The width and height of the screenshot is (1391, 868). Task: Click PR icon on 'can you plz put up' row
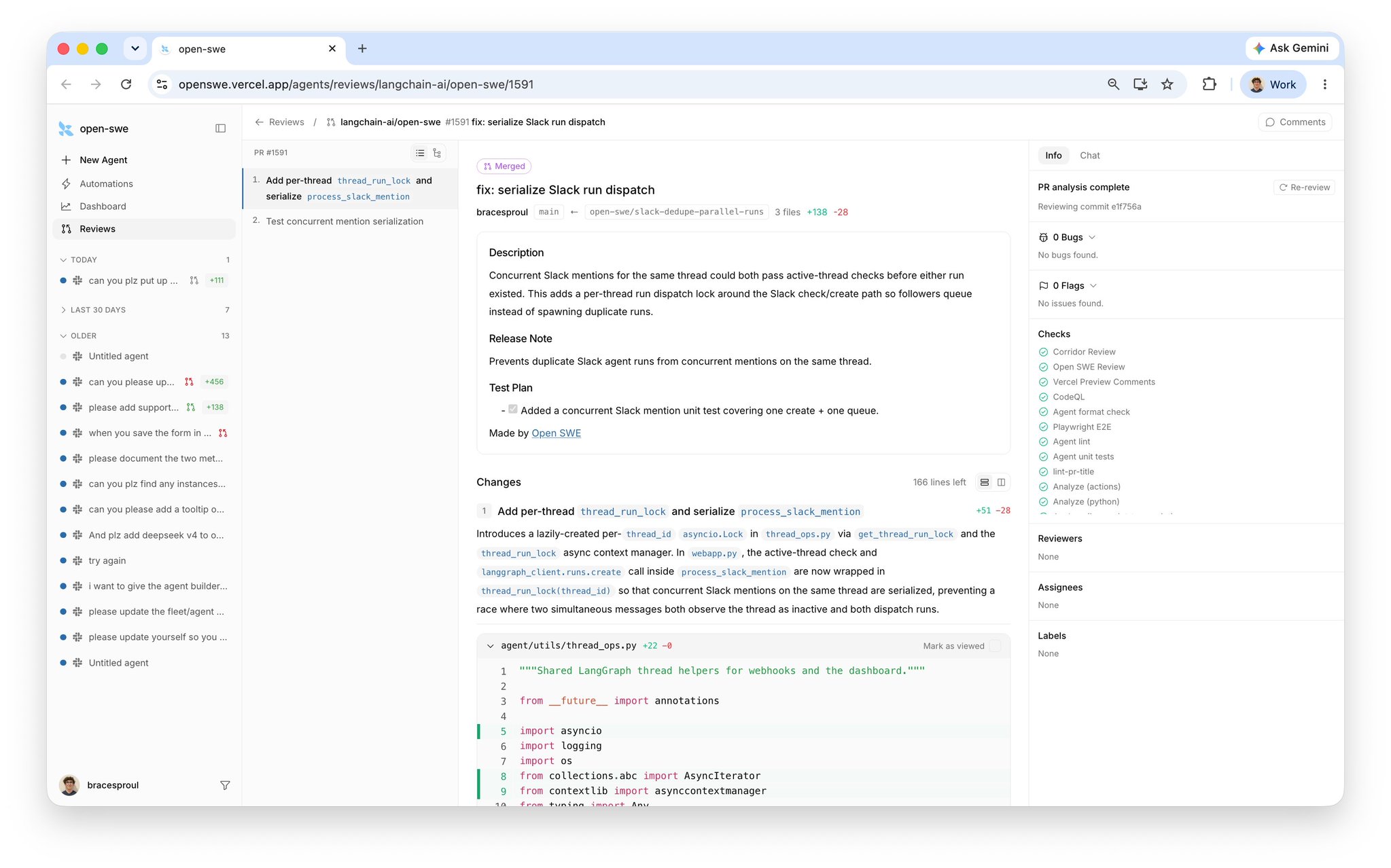point(194,281)
